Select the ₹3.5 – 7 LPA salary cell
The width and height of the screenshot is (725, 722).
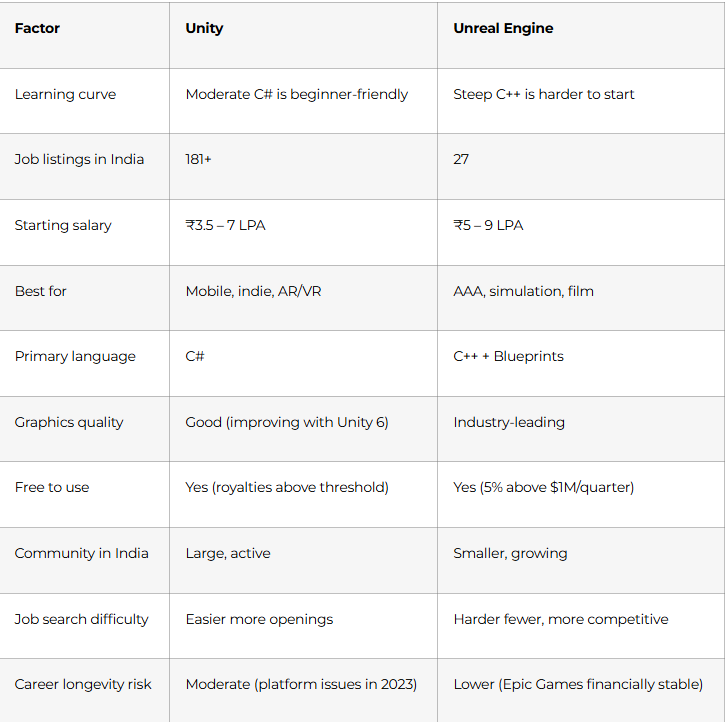point(225,226)
